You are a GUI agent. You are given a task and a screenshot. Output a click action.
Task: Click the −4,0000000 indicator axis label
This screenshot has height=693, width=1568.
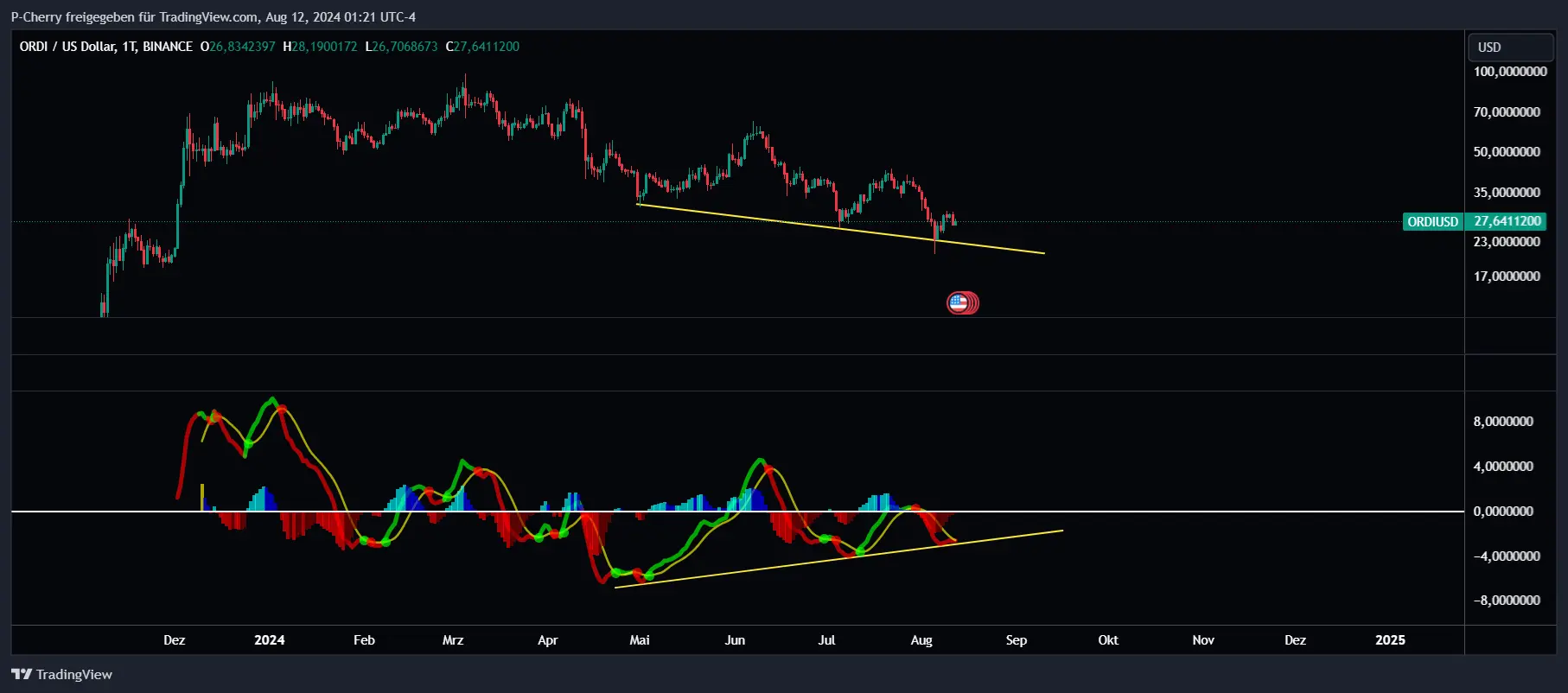click(x=1507, y=556)
